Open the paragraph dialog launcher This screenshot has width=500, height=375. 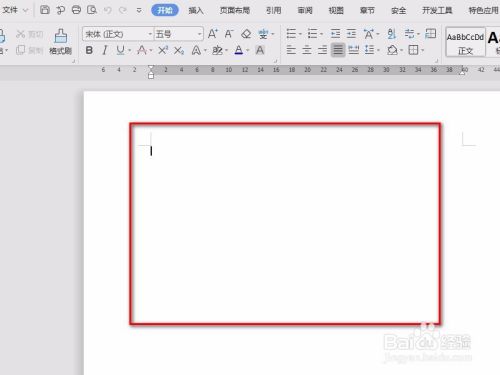pos(437,61)
